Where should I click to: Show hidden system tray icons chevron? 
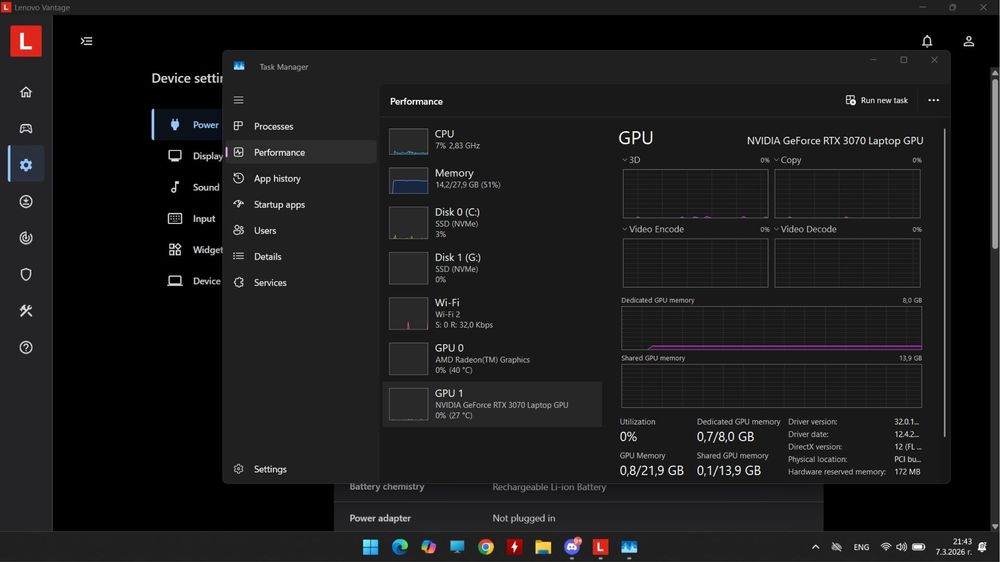click(x=815, y=547)
